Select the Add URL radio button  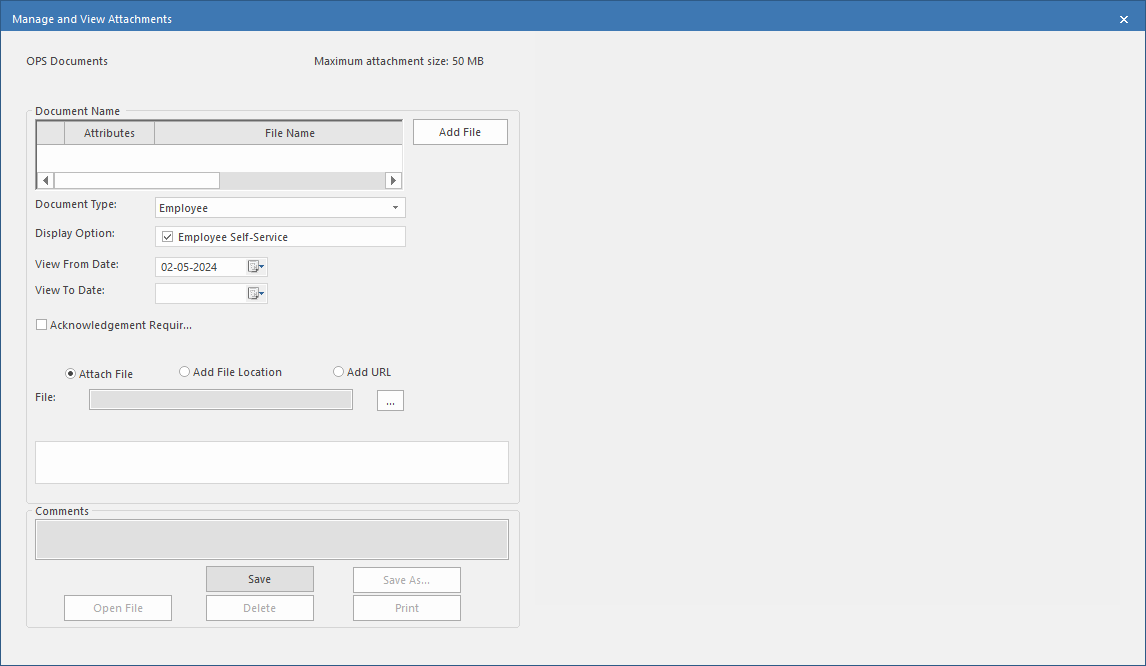click(338, 371)
